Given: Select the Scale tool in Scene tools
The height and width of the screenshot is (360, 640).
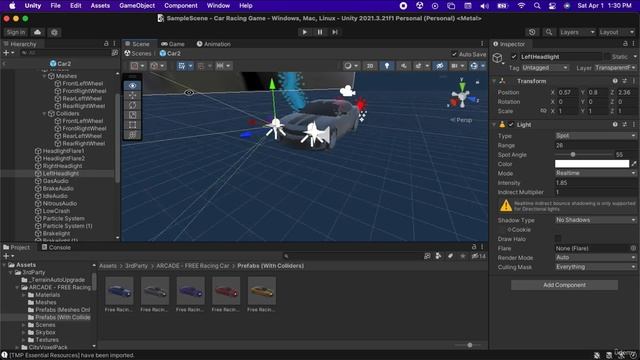Looking at the screenshot, I should coord(133,115).
